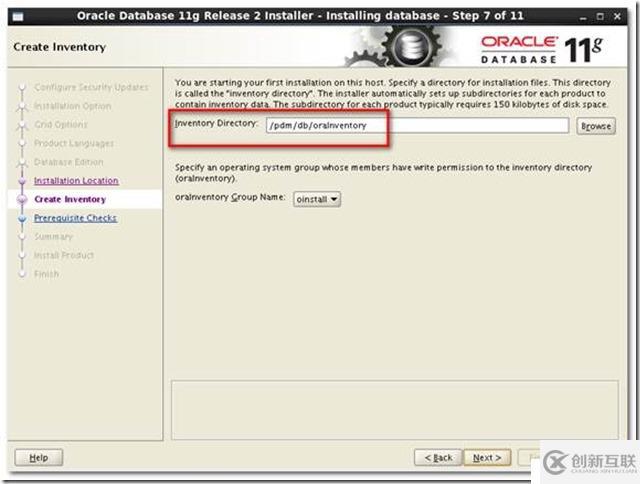The image size is (640, 484).
Task: Go to Prerequisite Checks step
Action: pyautogui.click(x=76, y=218)
